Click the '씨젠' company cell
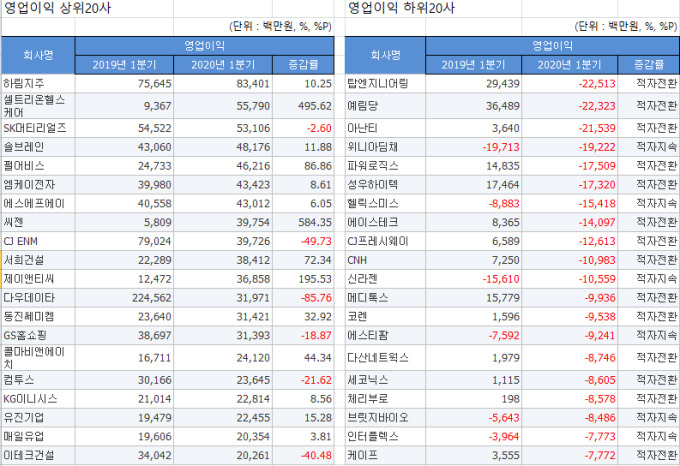Screen dimensions: 680x466 point(38,222)
